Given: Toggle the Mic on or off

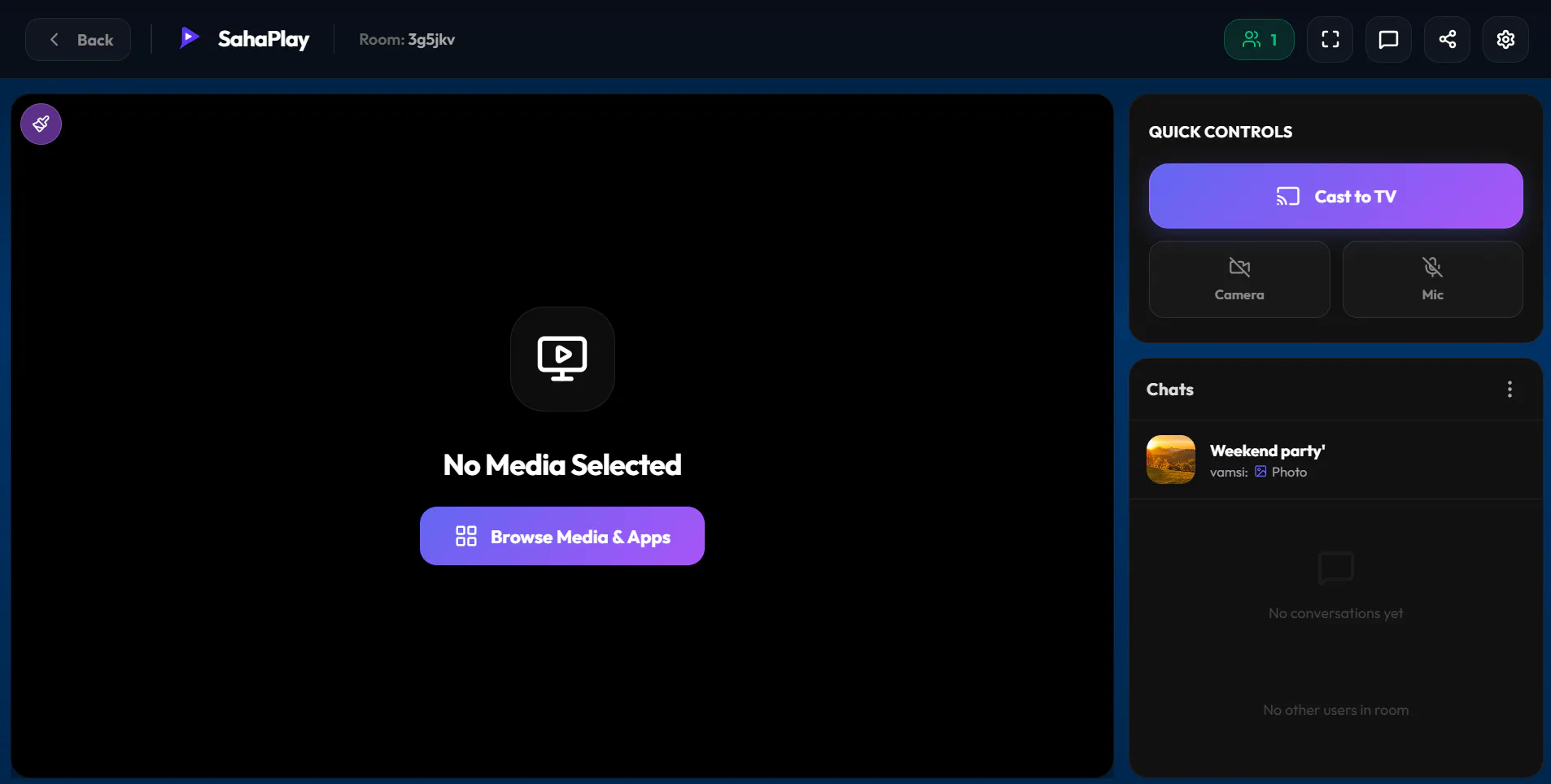Looking at the screenshot, I should click(1432, 279).
